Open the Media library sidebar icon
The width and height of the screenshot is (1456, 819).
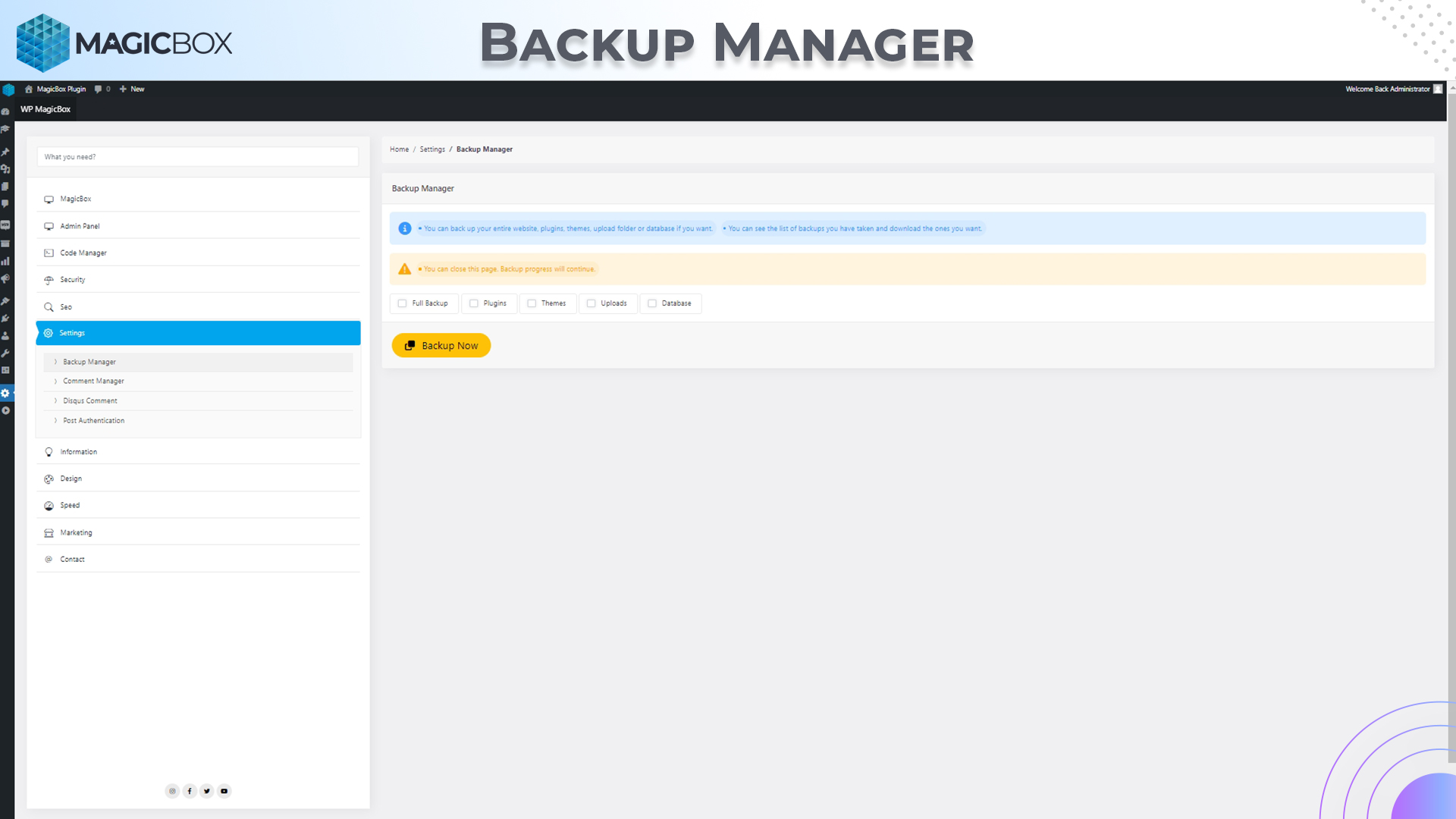click(5, 169)
